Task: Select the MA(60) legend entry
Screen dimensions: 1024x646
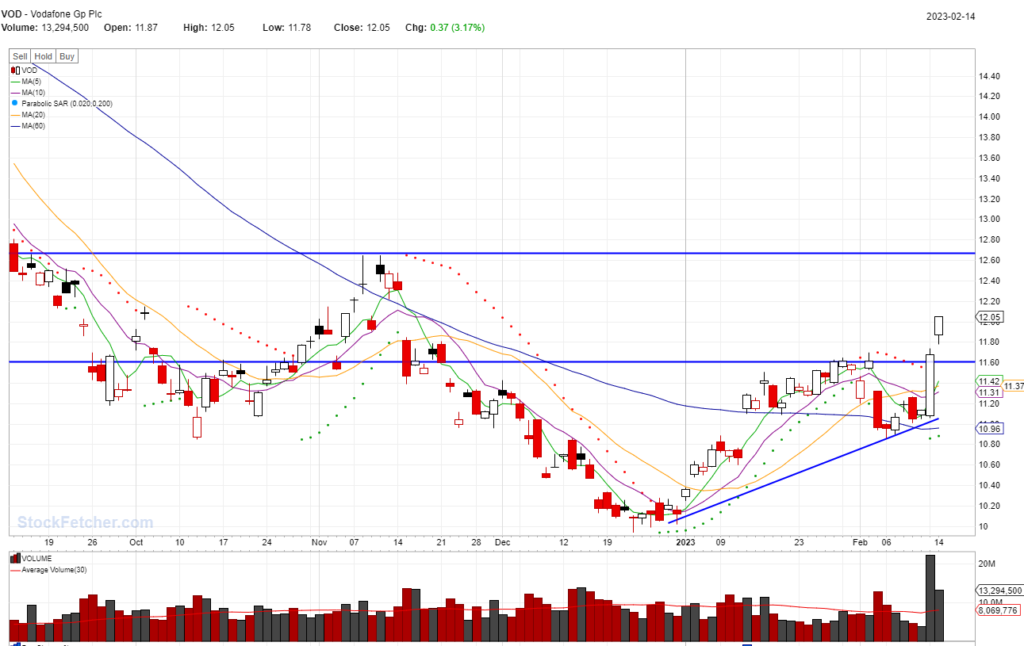Action: point(28,126)
